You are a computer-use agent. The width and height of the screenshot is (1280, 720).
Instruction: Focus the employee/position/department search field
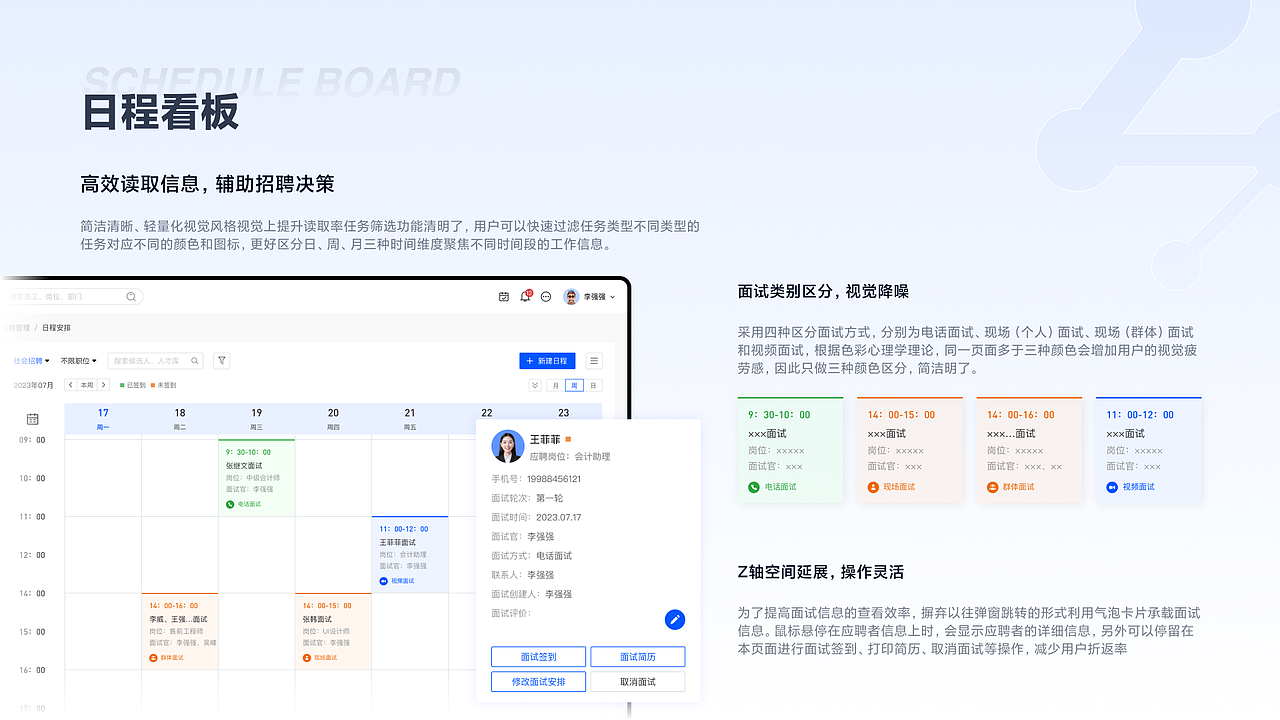pyautogui.click(x=72, y=297)
